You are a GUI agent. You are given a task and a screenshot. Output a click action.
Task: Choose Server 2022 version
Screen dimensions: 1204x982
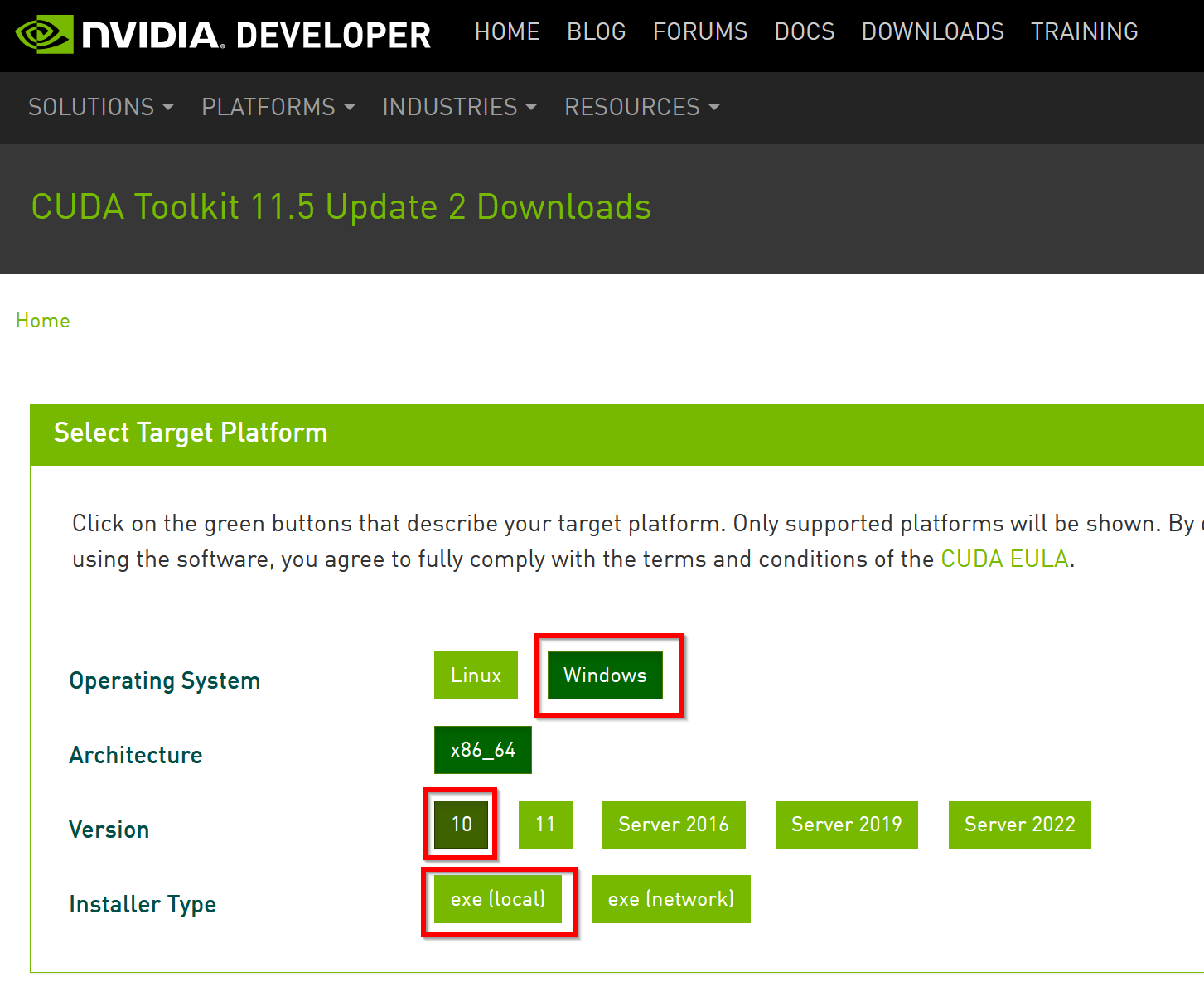click(x=1020, y=825)
